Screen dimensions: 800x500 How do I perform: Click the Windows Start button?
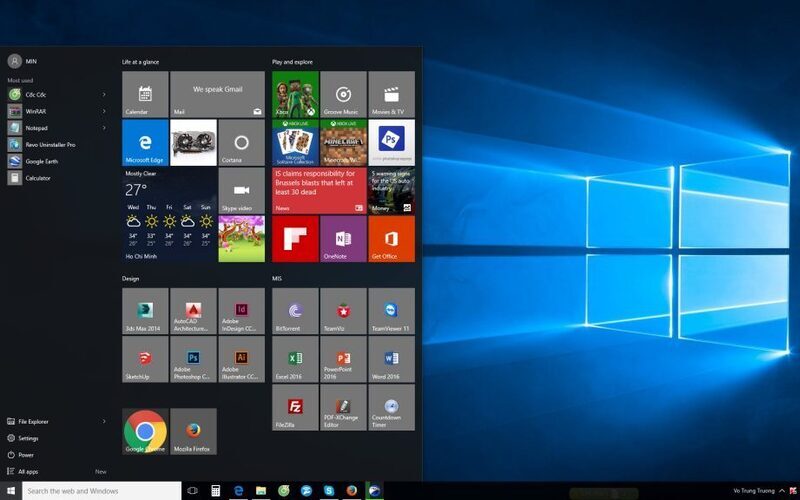click(x=11, y=491)
